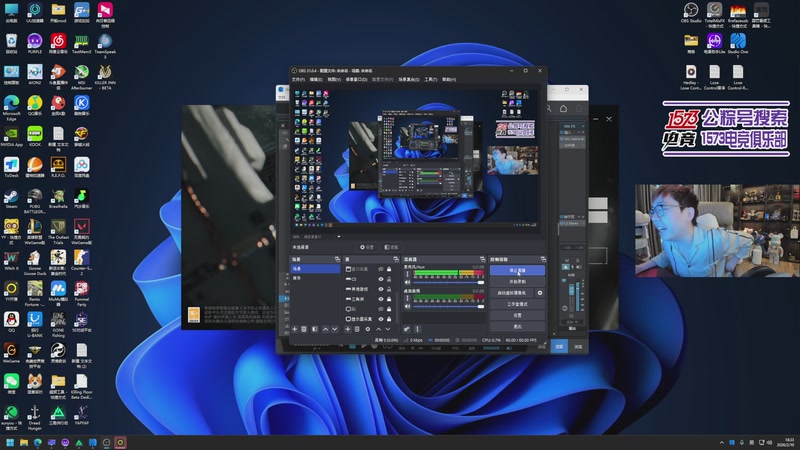Open Windows Start button on taskbar
Image resolution: width=800 pixels, height=450 pixels.
point(10,442)
